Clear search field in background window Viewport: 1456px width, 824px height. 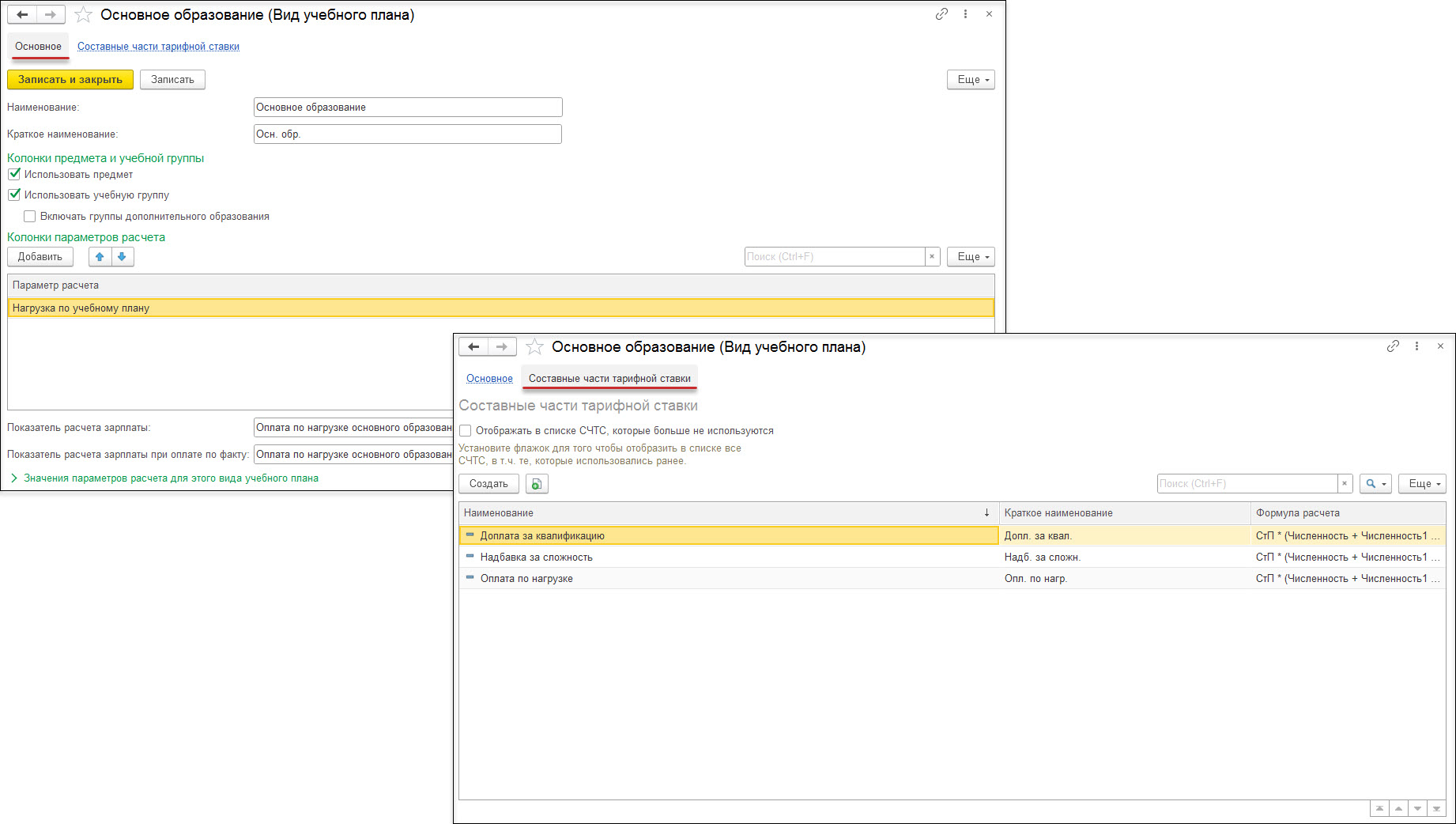point(932,256)
